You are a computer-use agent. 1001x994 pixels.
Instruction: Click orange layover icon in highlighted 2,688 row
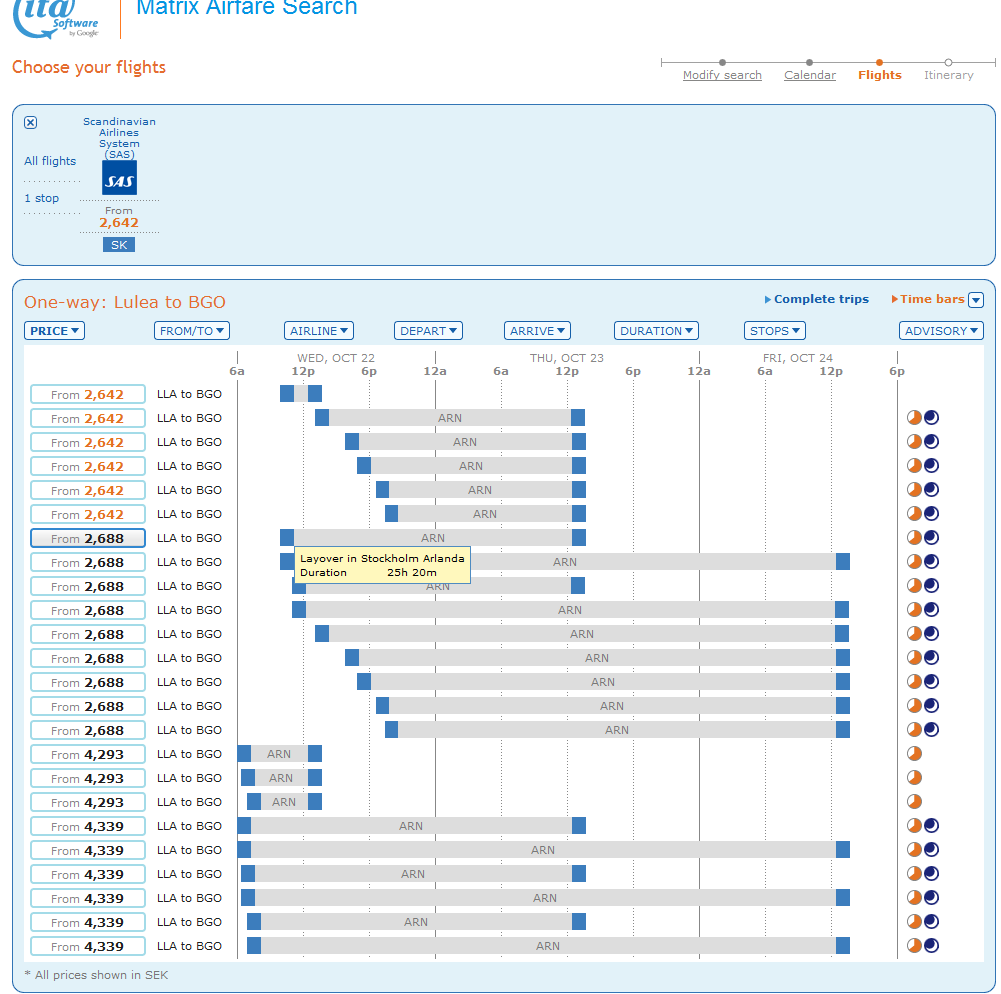click(x=914, y=538)
